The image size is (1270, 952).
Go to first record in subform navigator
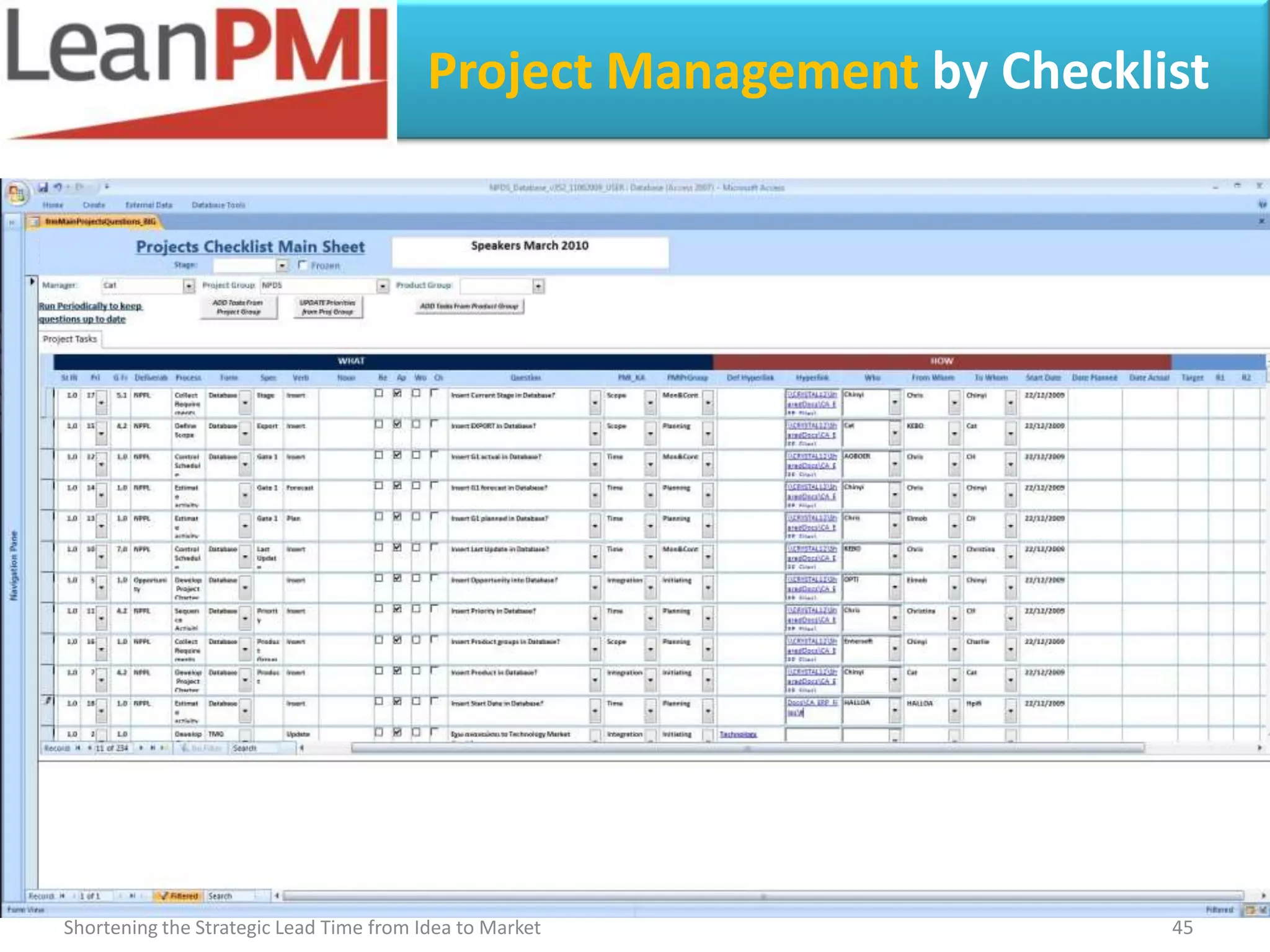[78, 748]
